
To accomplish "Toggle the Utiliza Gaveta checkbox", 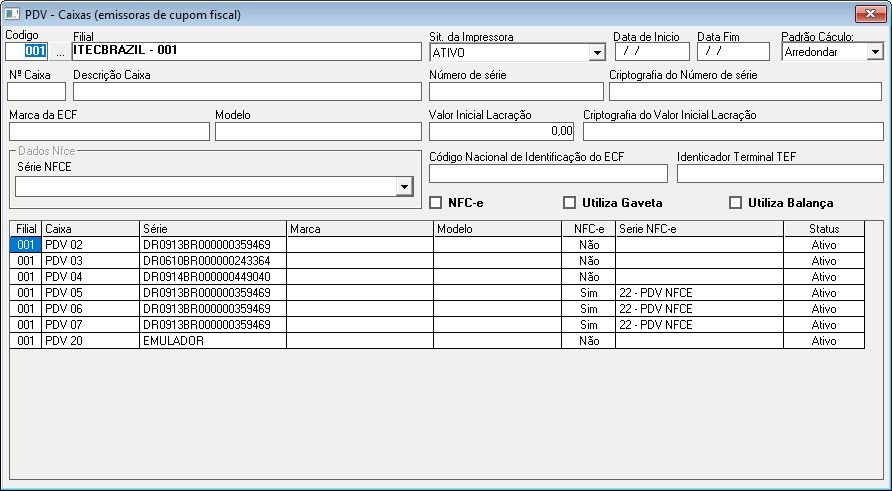I will click(569, 203).
